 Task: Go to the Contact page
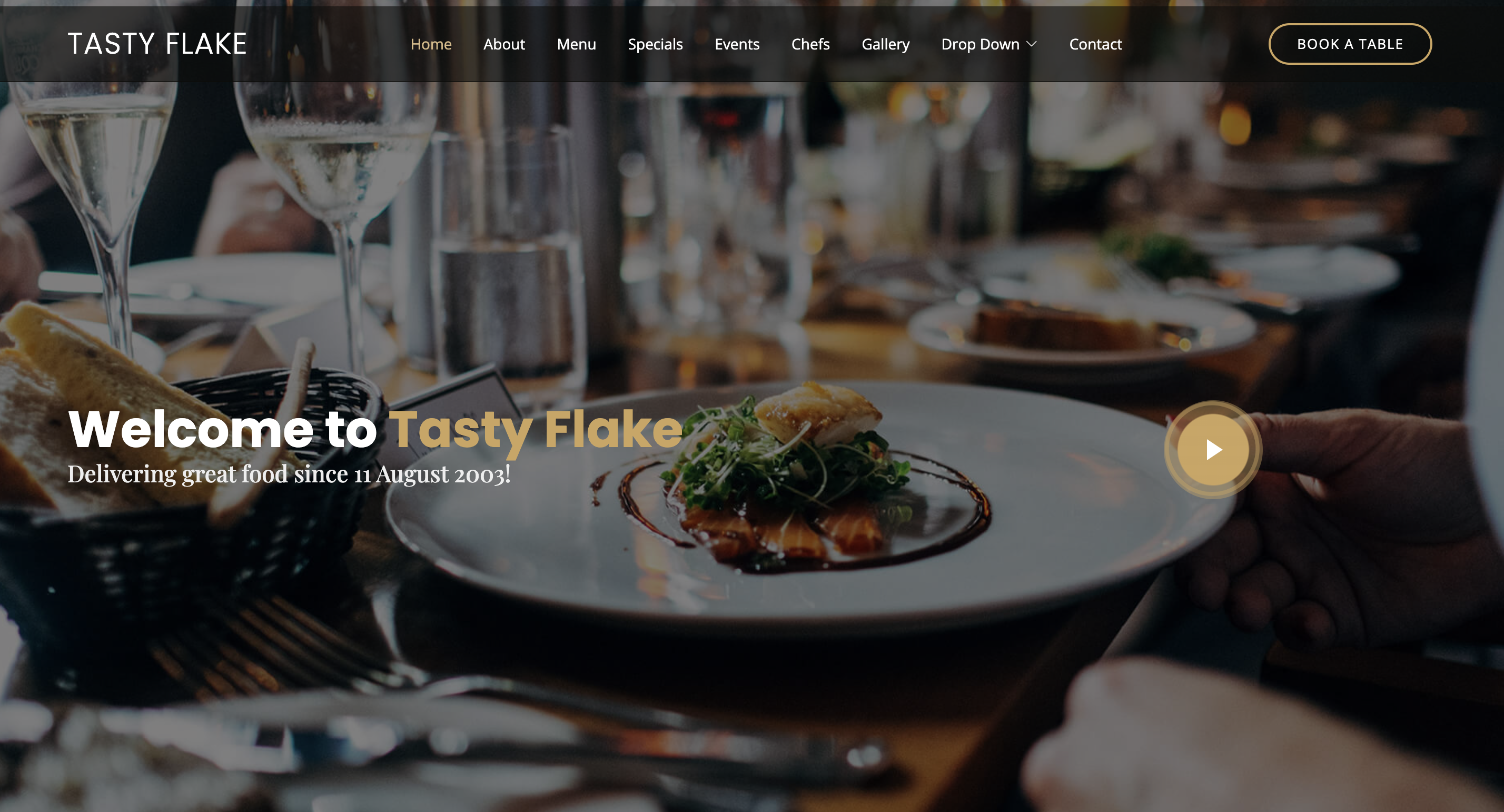(x=1095, y=44)
